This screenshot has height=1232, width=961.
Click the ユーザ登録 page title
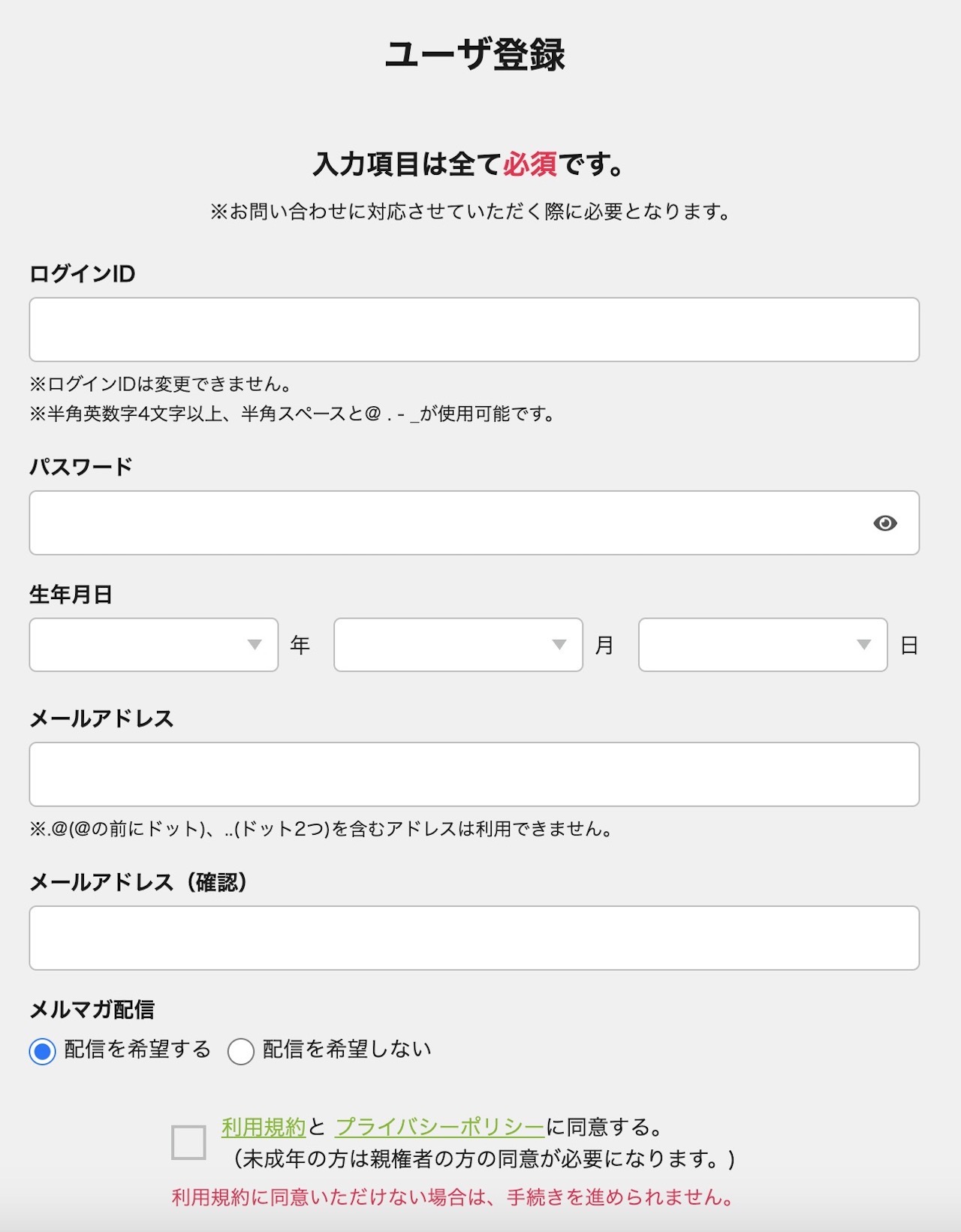[x=480, y=53]
